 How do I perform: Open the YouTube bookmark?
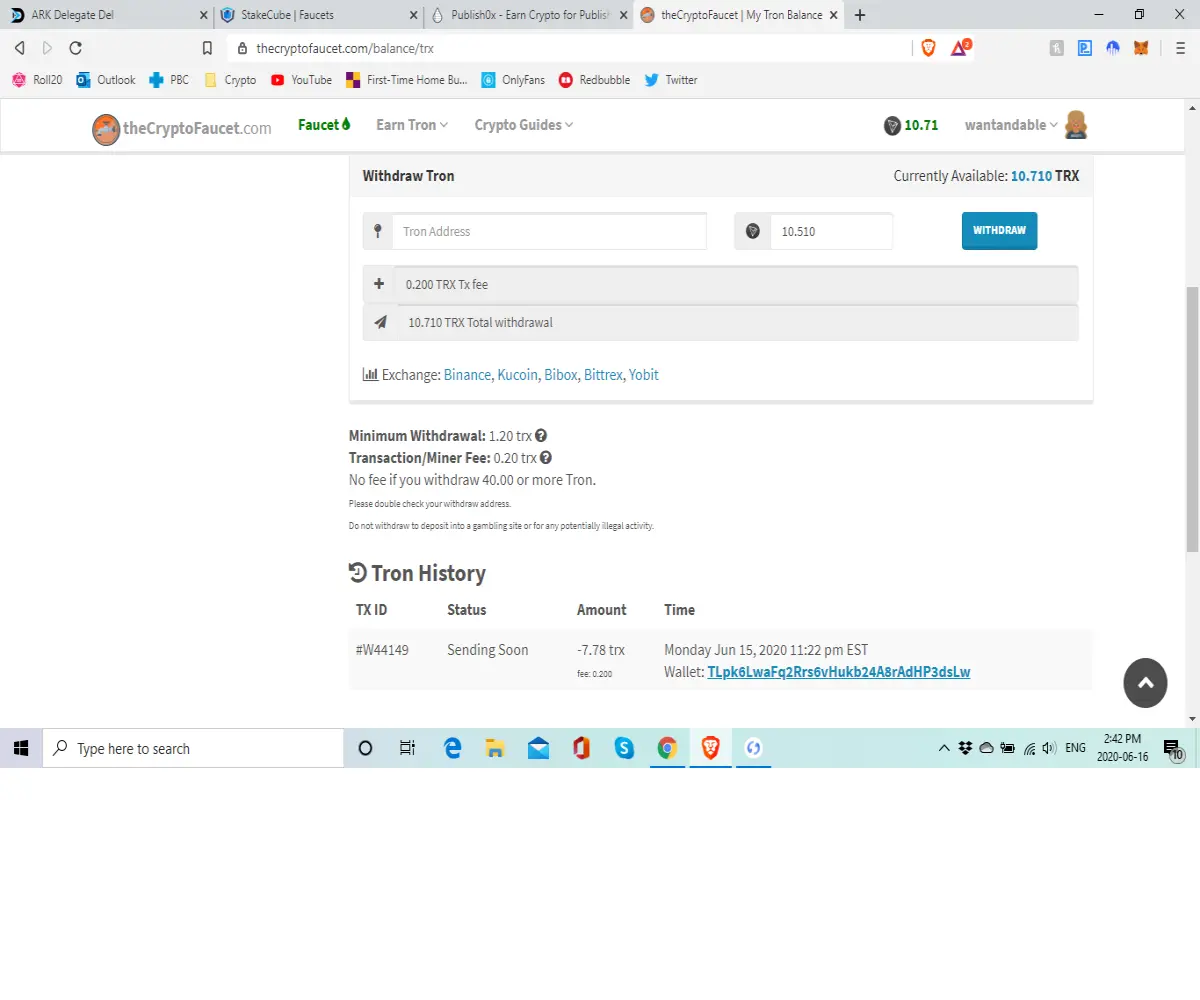pyautogui.click(x=301, y=80)
